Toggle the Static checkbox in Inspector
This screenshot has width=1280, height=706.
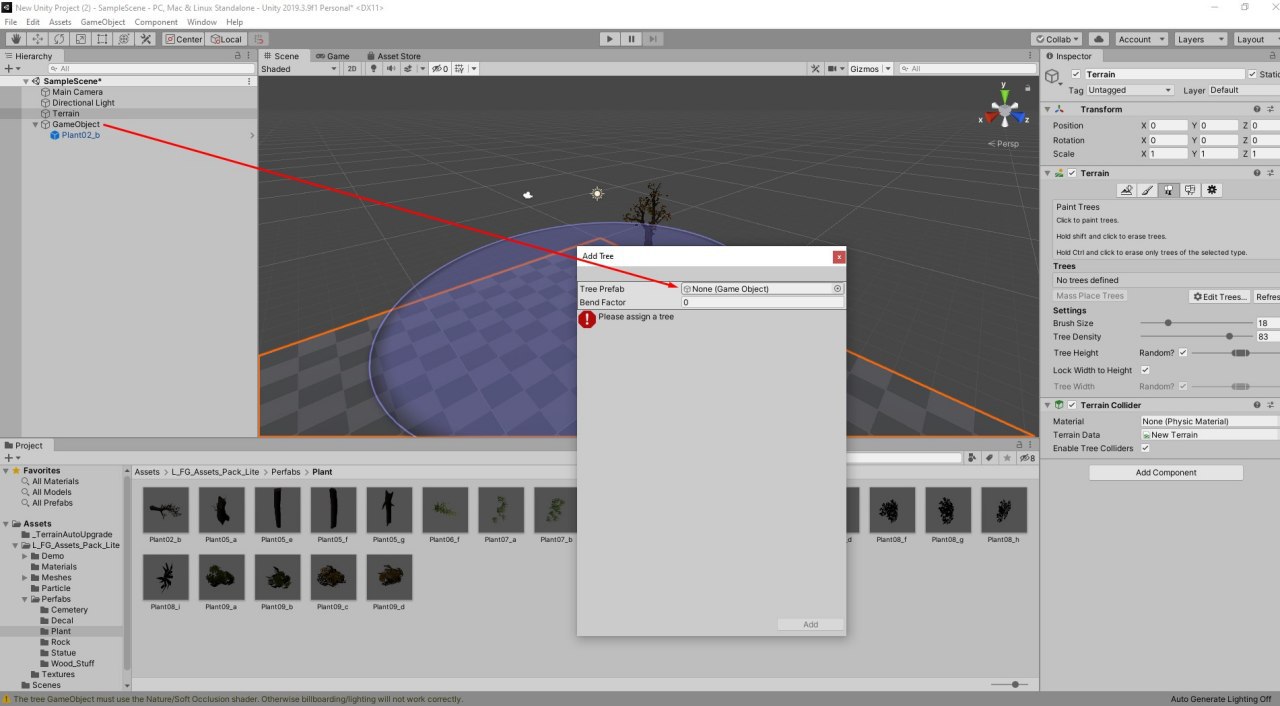[x=1252, y=74]
